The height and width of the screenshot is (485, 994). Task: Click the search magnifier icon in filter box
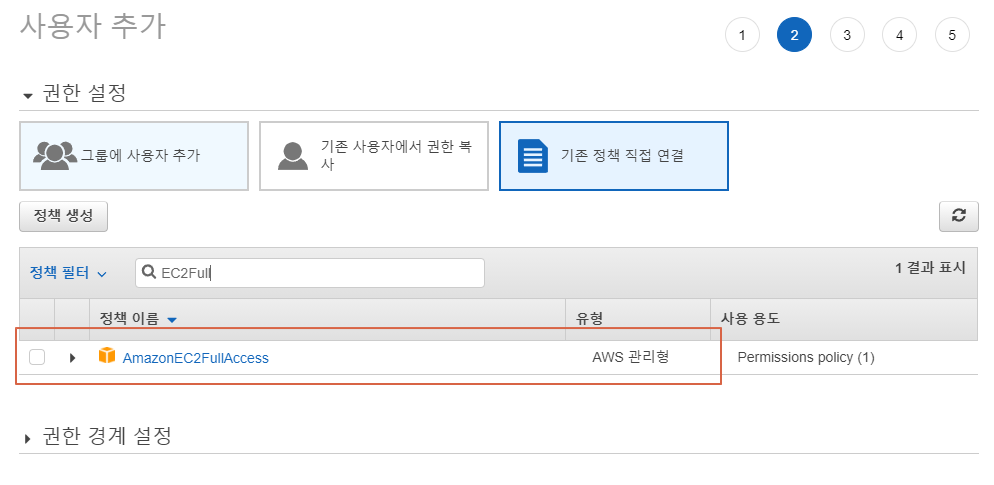tap(149, 273)
